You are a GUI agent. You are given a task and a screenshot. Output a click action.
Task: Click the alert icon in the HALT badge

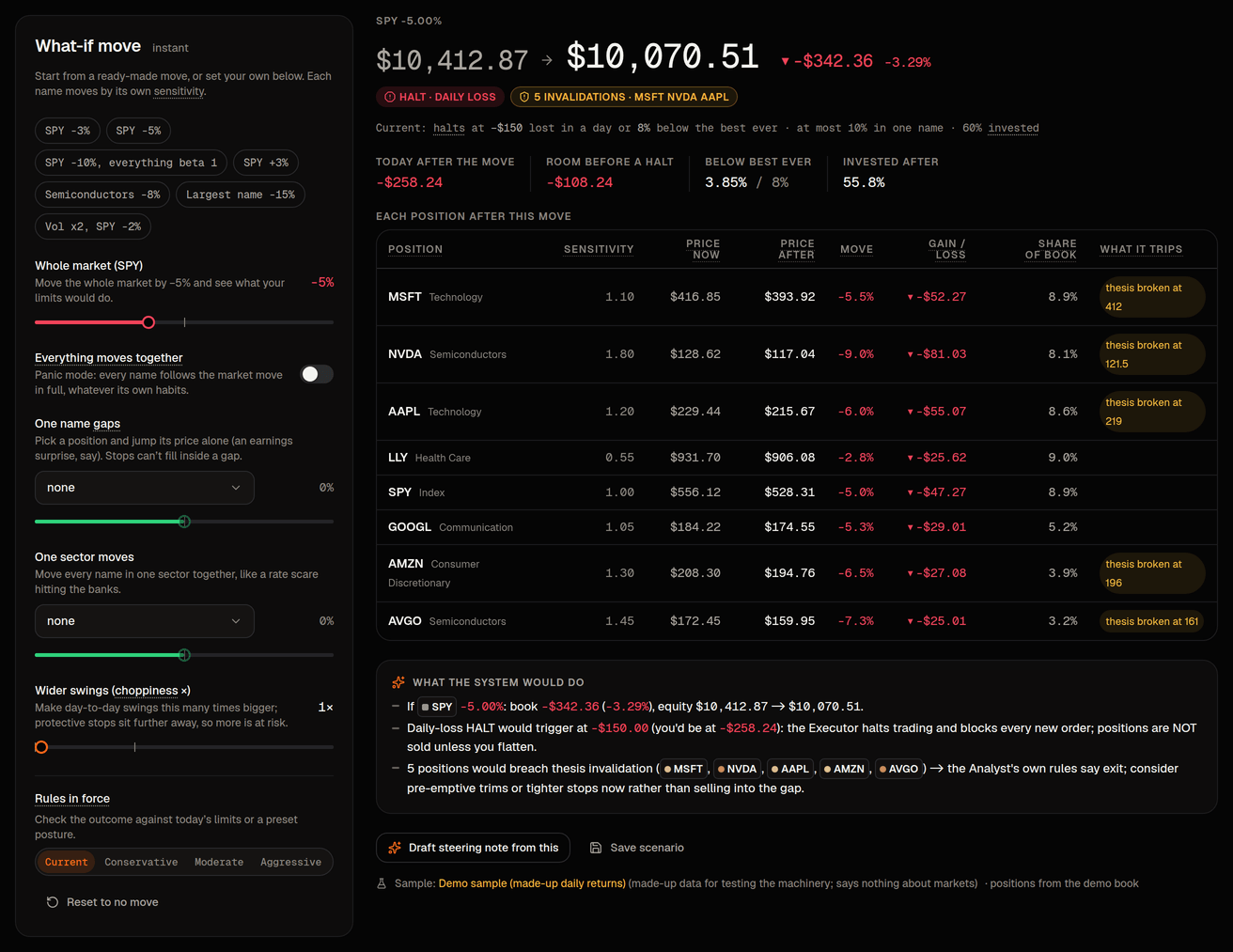[x=390, y=97]
